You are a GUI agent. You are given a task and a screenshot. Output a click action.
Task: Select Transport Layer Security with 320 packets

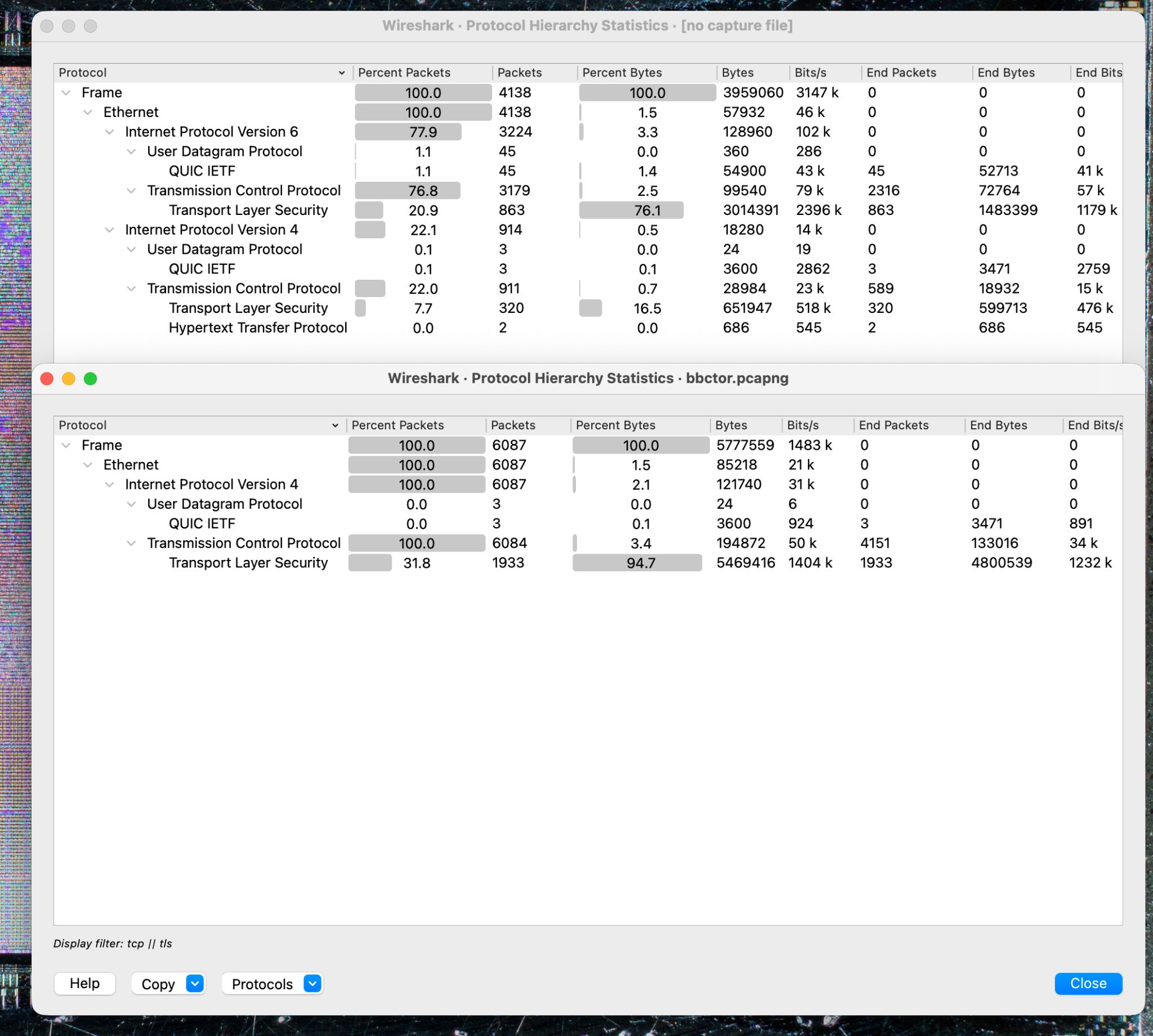pyautogui.click(x=588, y=308)
